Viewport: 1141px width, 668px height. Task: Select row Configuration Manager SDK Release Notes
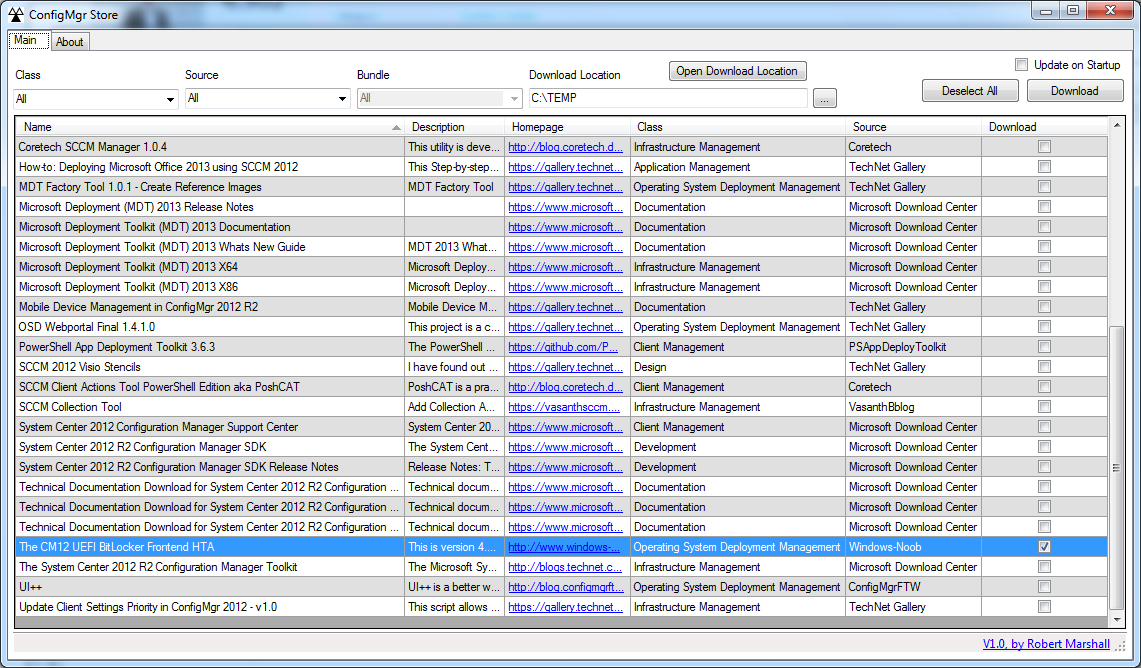(561, 467)
